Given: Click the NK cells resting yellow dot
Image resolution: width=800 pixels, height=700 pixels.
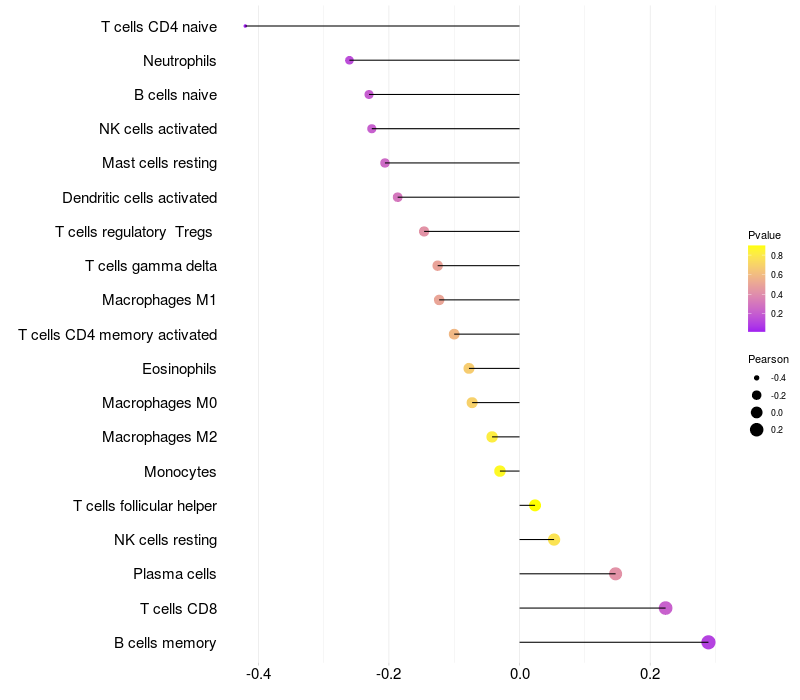Looking at the screenshot, I should click(554, 540).
